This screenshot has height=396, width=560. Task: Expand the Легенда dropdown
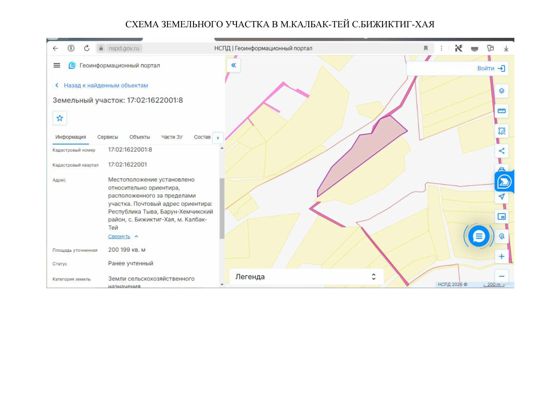point(306,277)
